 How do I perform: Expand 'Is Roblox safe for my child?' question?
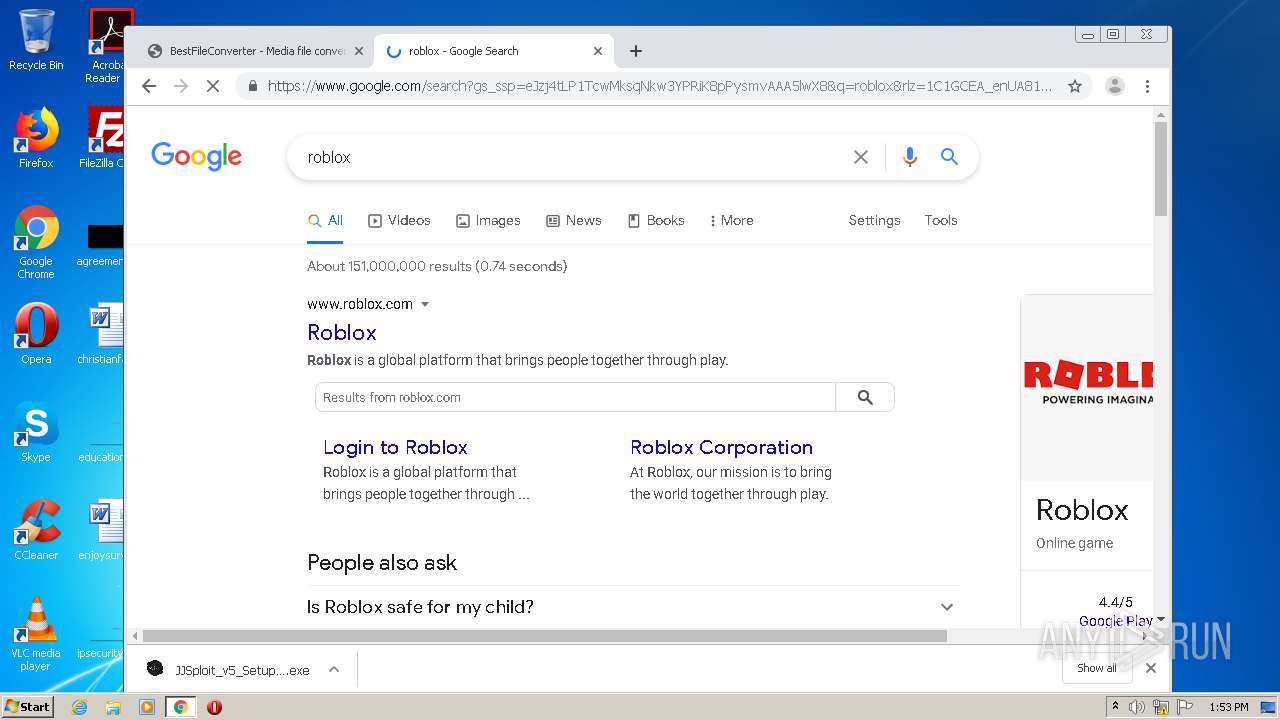coord(631,607)
